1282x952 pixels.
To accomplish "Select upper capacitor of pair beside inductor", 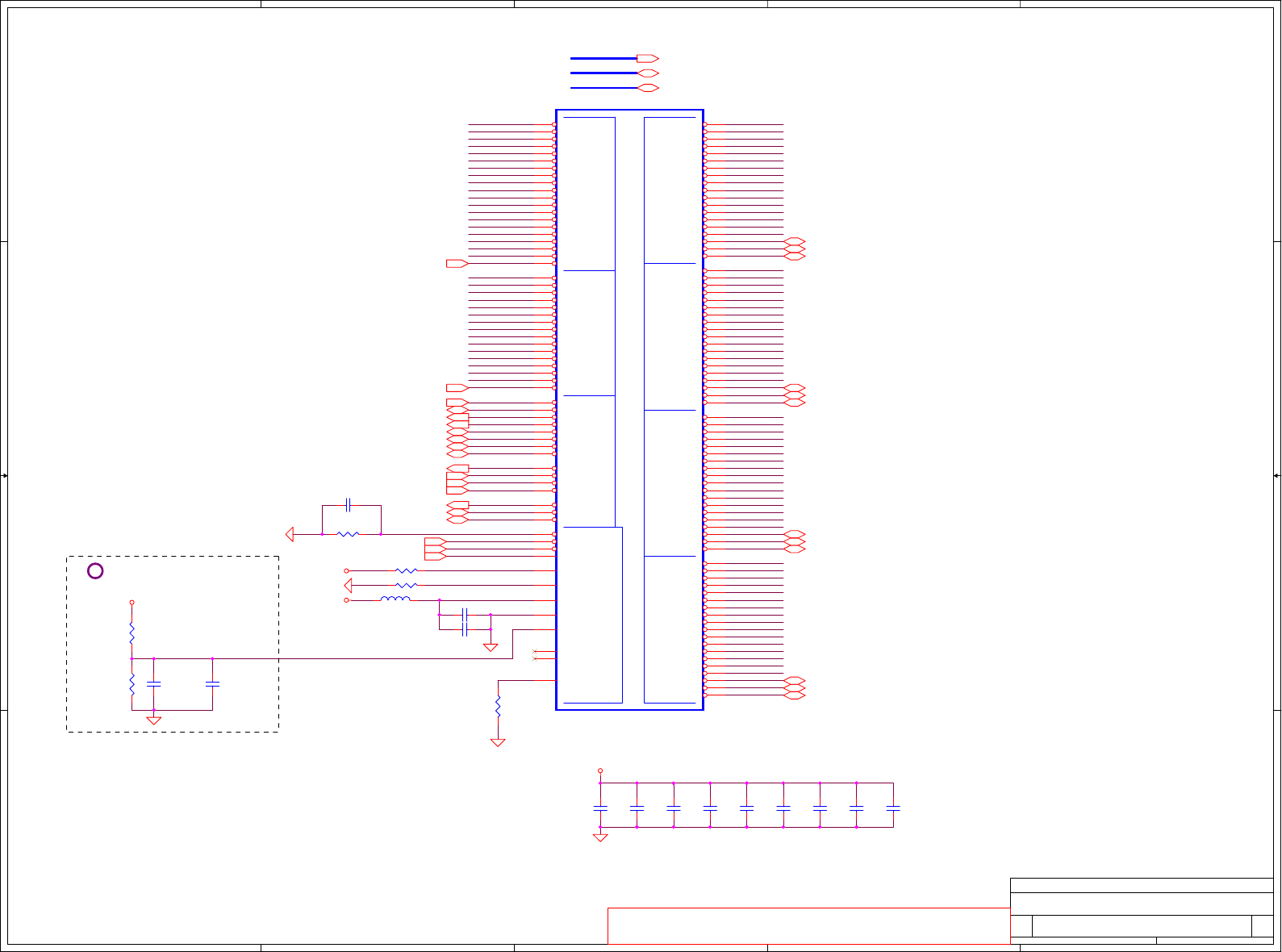I will [465, 615].
